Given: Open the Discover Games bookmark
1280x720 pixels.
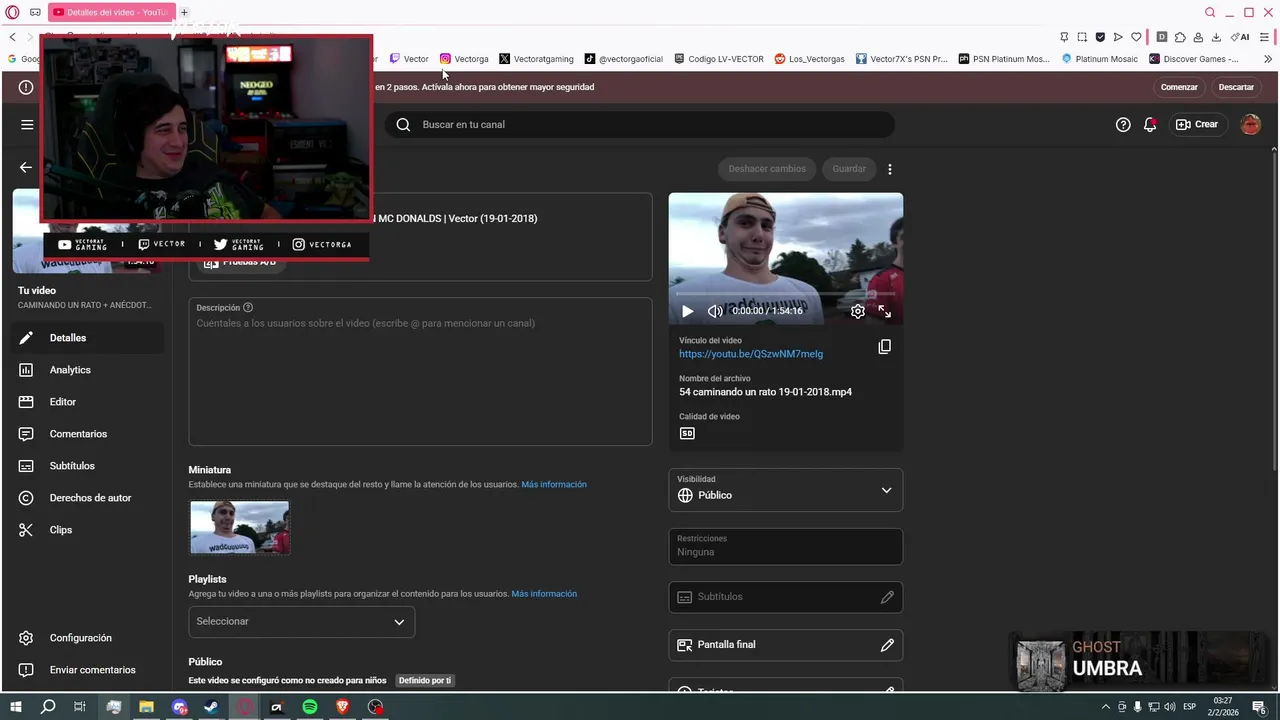Looking at the screenshot, I should point(1194,59).
